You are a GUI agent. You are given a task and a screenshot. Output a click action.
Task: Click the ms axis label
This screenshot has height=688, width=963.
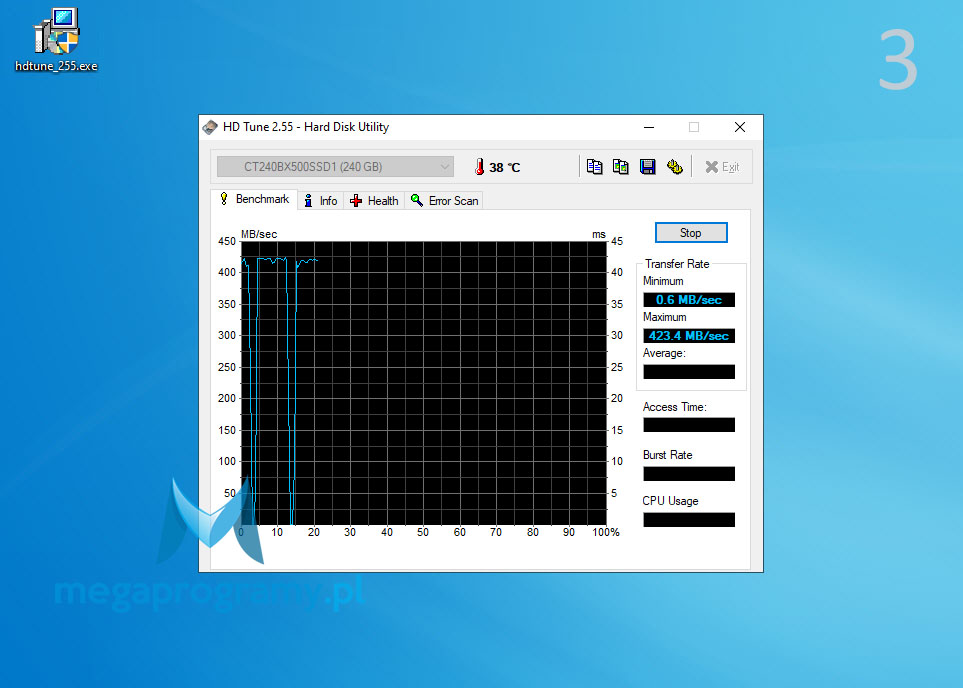(x=599, y=234)
